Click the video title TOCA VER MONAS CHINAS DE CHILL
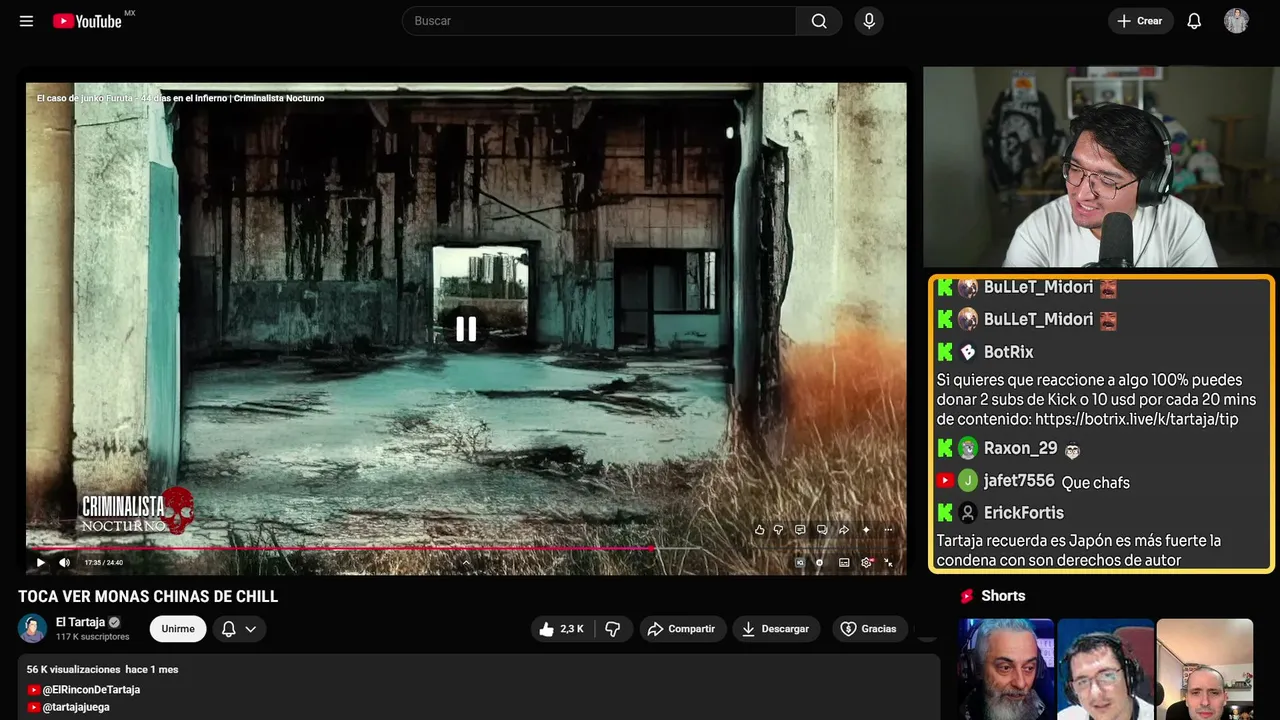 148,597
